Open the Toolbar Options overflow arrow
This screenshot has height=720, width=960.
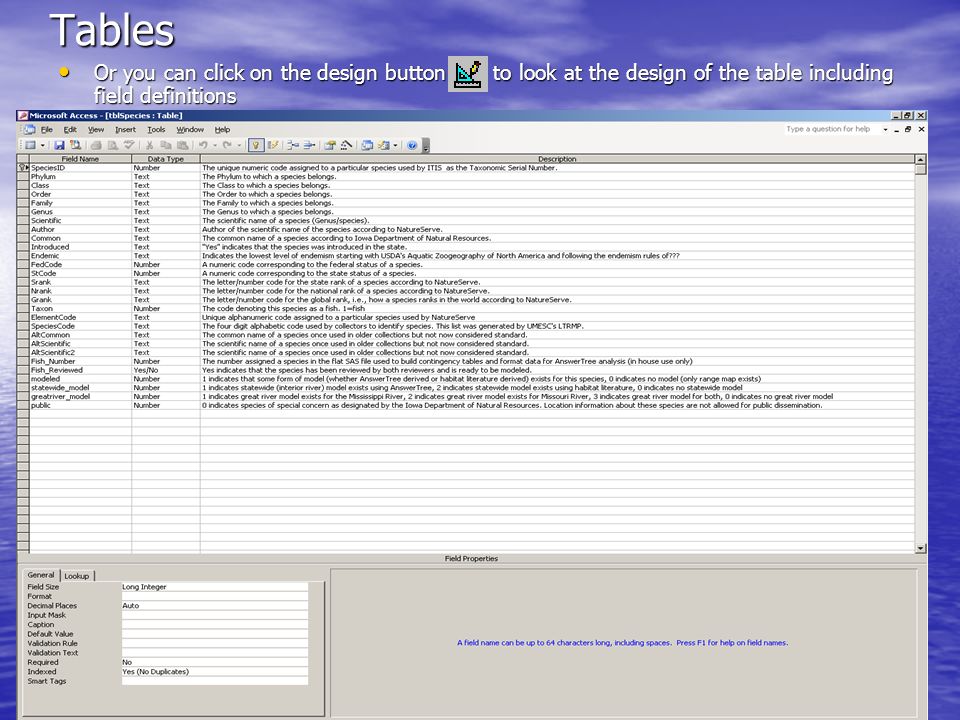tap(426, 146)
